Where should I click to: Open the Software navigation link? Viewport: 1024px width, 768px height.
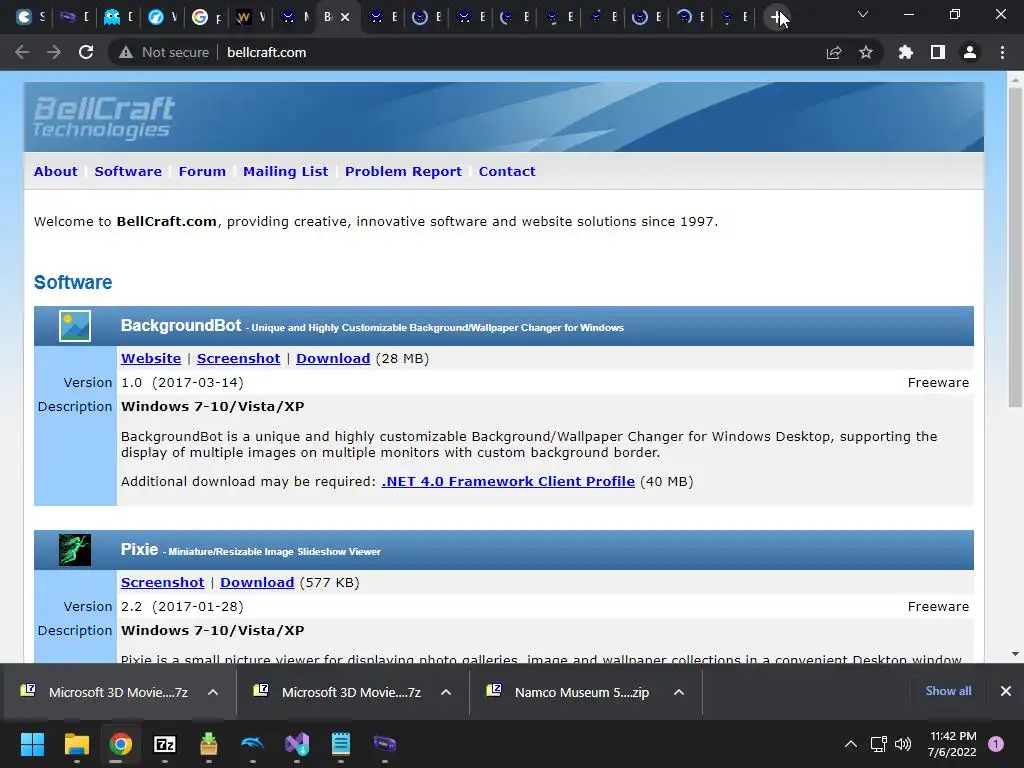pos(128,171)
